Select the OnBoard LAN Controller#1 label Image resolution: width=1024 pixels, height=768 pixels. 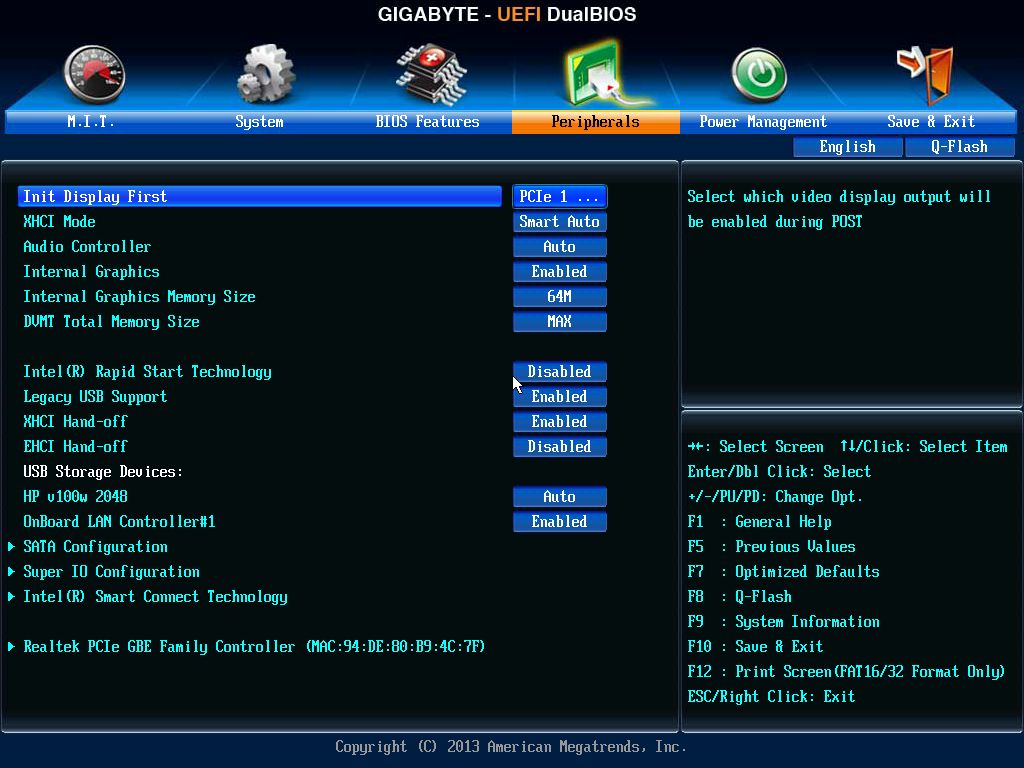(x=120, y=521)
